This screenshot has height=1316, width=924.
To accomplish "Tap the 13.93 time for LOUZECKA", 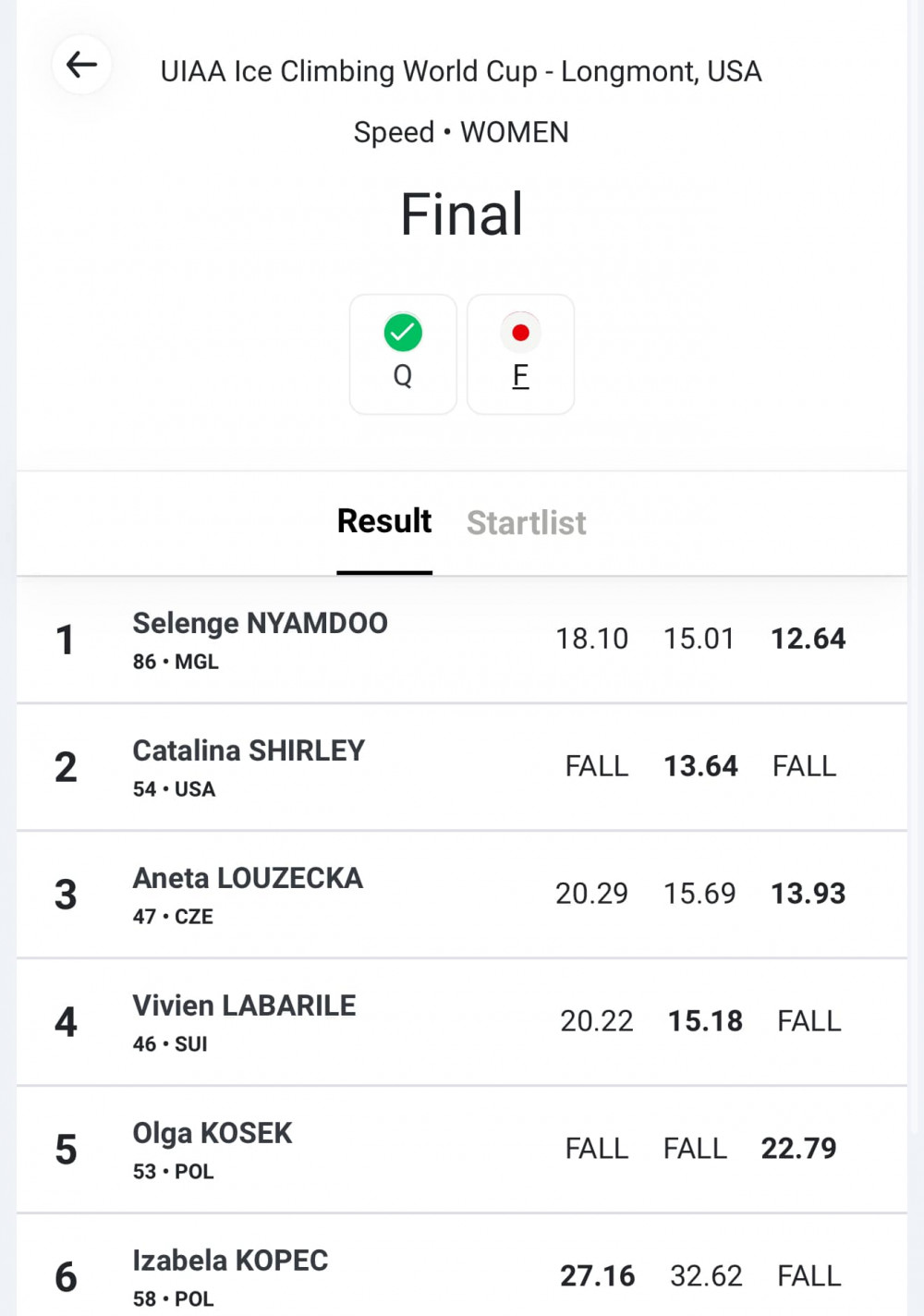I will click(x=808, y=894).
